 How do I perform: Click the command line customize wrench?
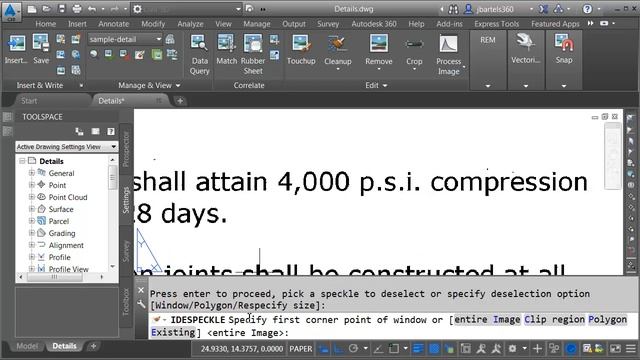(141, 304)
